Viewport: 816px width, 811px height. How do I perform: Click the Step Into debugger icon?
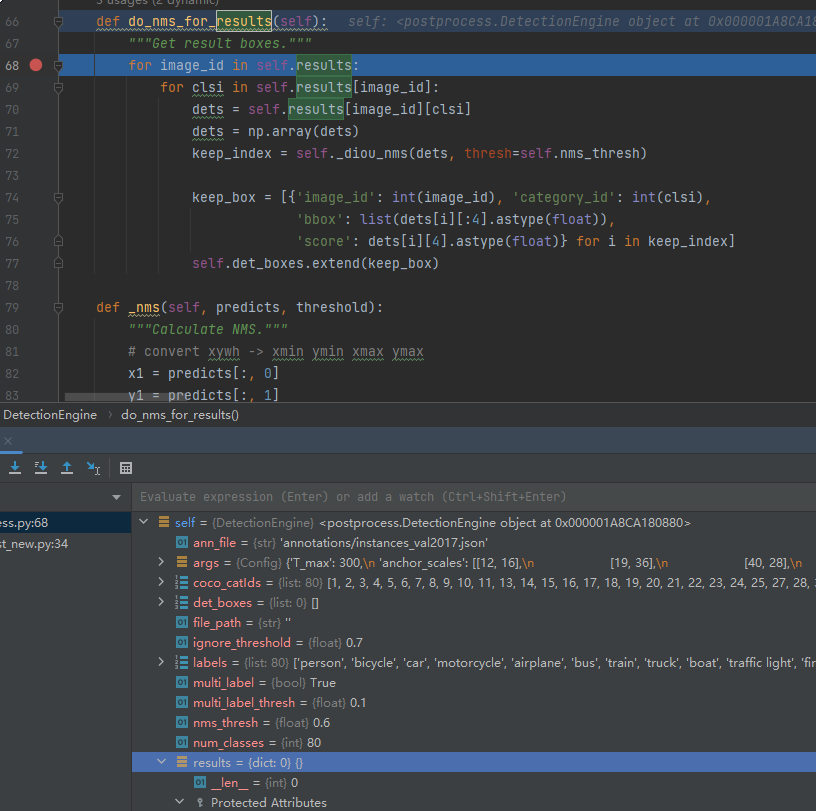15,467
